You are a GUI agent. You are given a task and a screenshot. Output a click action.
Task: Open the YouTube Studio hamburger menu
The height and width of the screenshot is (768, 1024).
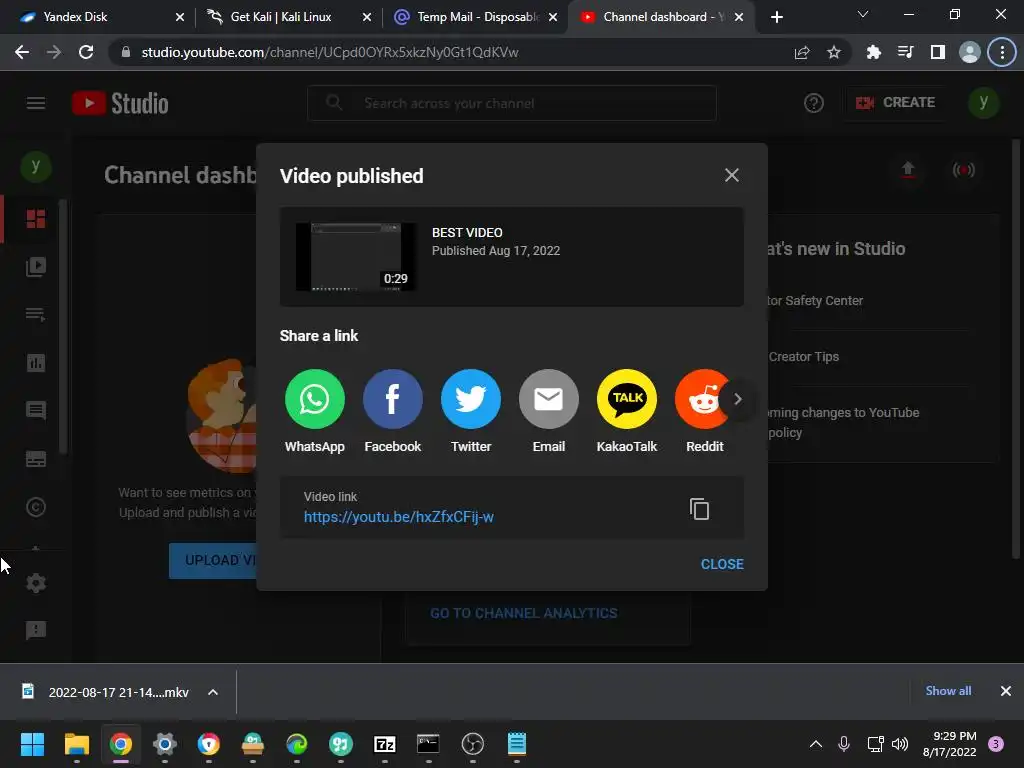[x=36, y=103]
